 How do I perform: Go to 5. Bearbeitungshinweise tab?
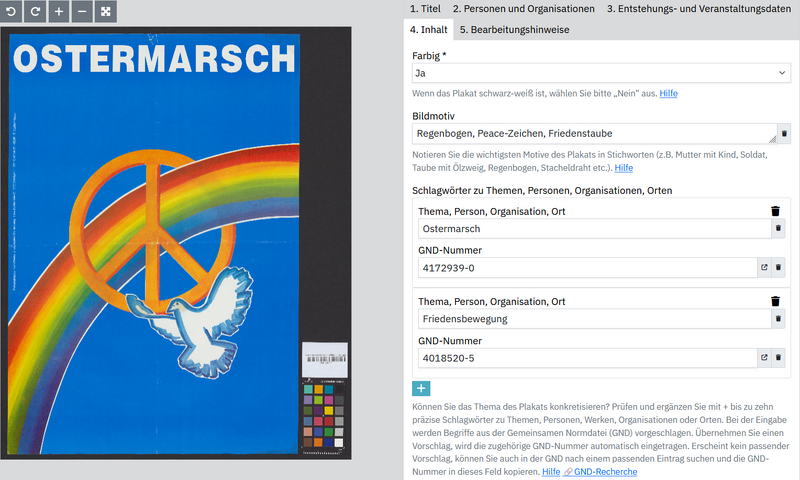coord(514,30)
